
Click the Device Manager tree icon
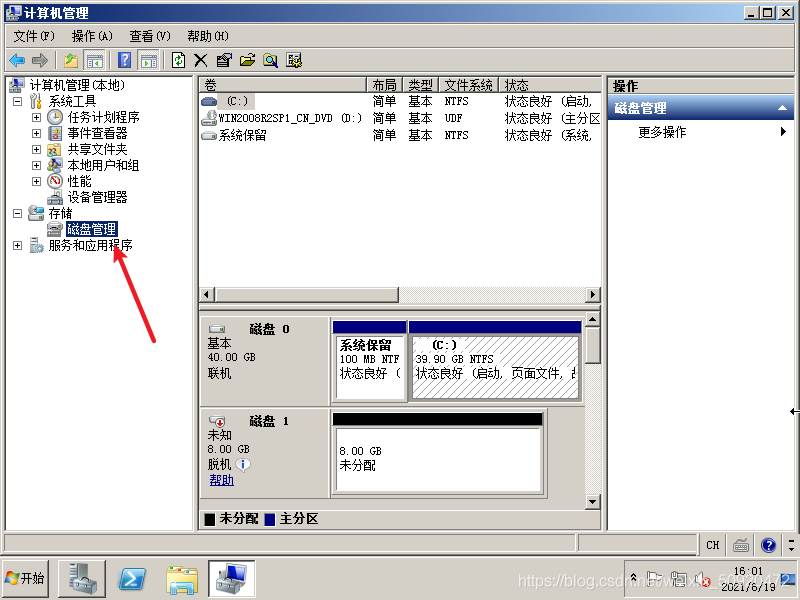[x=55, y=197]
